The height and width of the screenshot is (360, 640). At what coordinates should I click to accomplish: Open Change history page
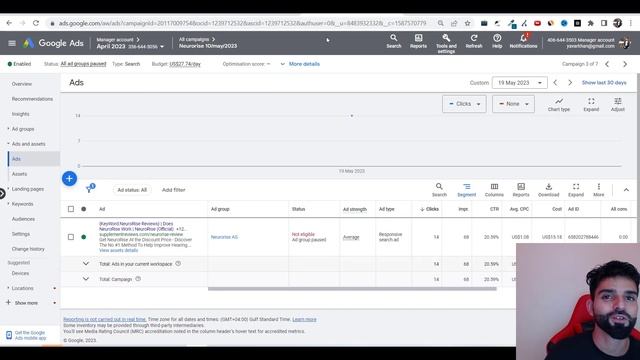[28, 249]
